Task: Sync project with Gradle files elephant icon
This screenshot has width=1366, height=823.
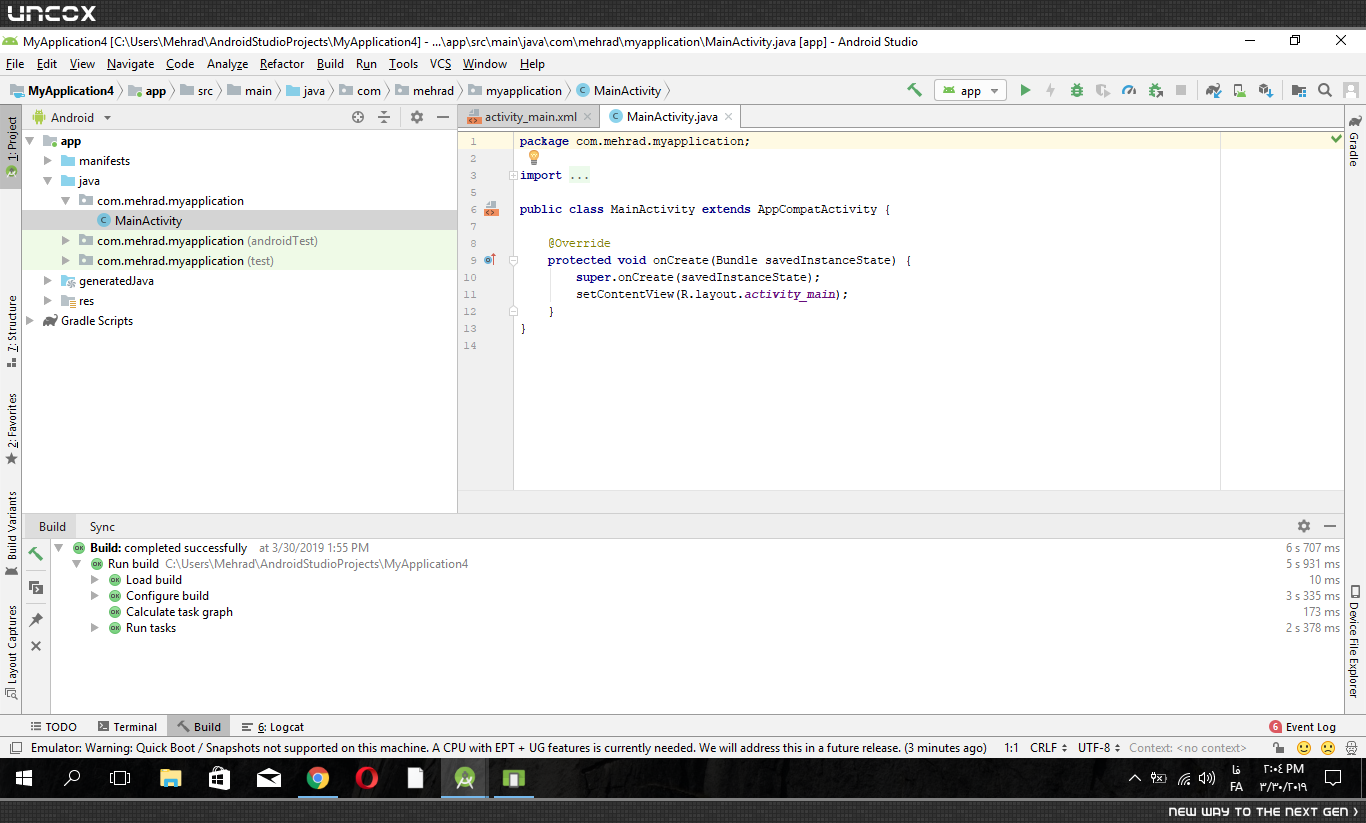Action: click(x=1213, y=90)
